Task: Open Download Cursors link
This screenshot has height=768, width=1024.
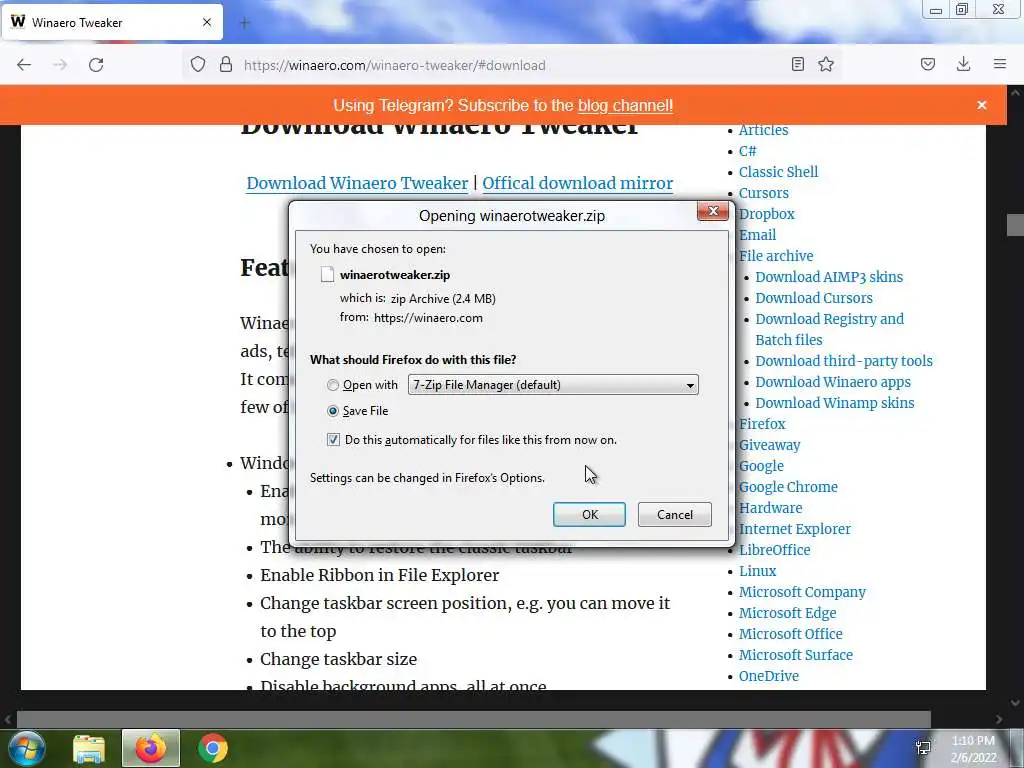Action: coord(814,298)
